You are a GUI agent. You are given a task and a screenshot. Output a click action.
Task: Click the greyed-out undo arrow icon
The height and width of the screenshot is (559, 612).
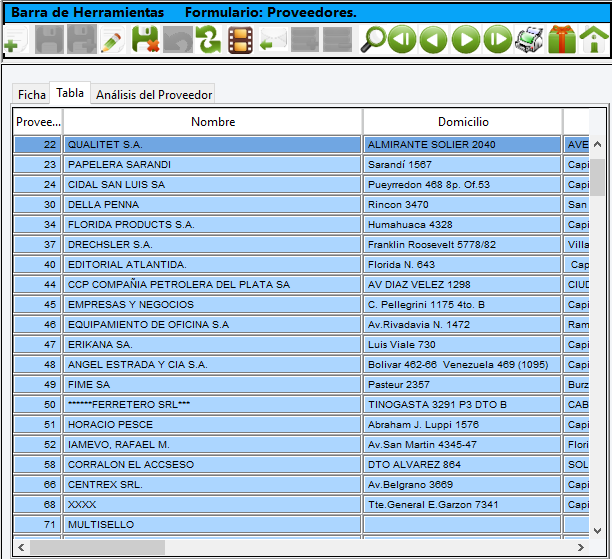[178, 39]
